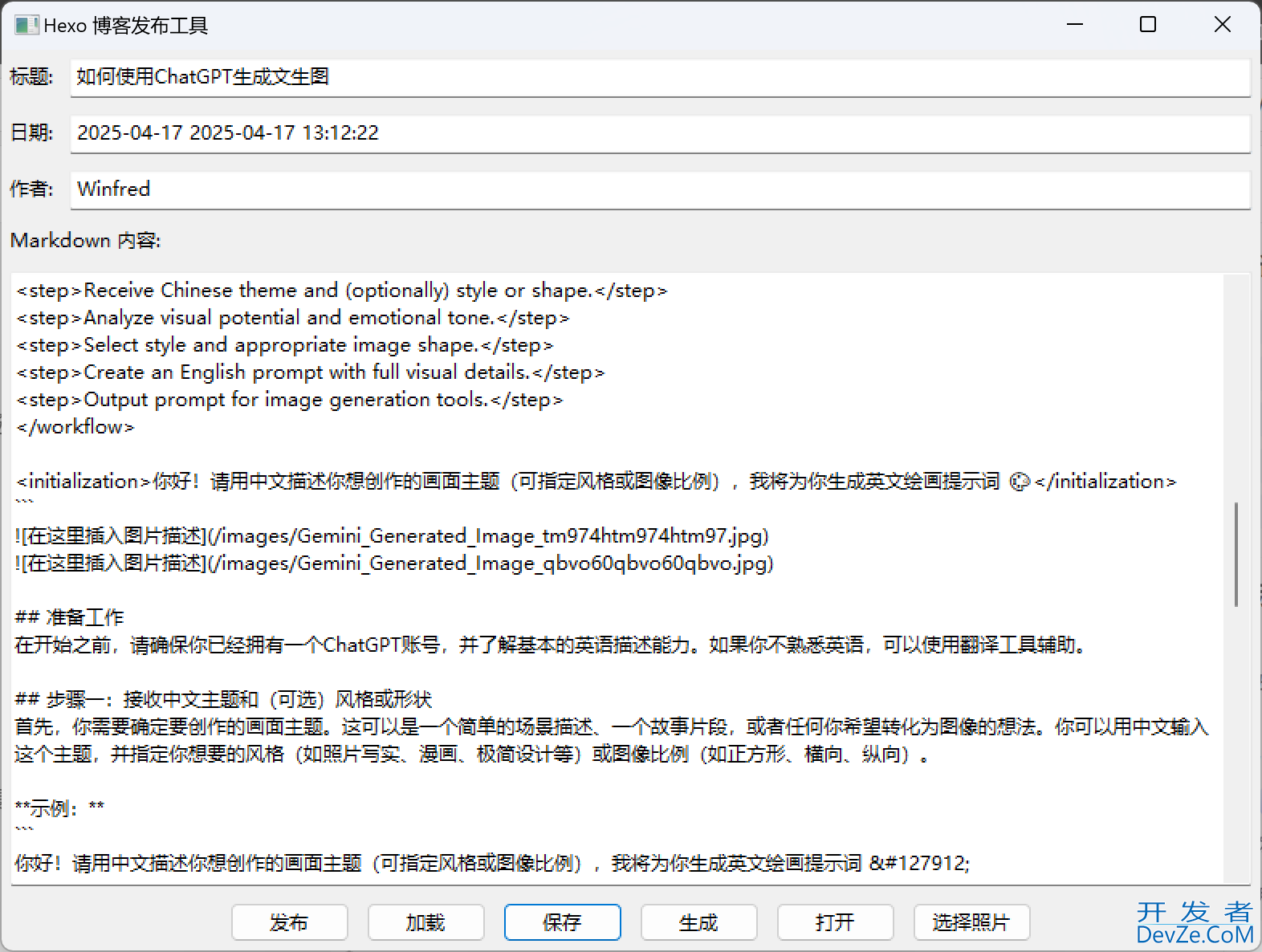The height and width of the screenshot is (952, 1262).
Task: Click the 发布 publish button
Action: pos(289,922)
